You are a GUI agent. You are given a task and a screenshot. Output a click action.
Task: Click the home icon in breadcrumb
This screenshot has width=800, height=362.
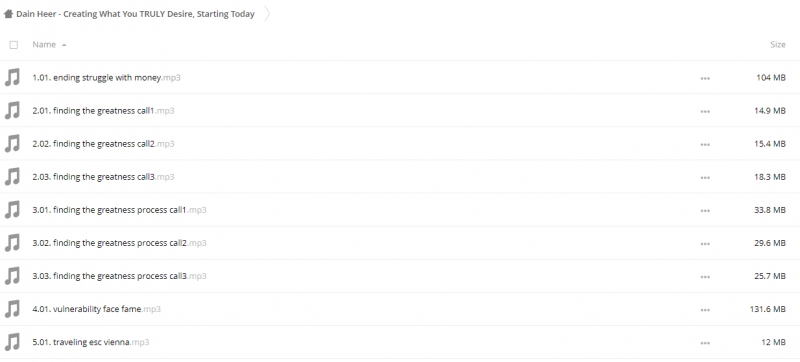[x=8, y=14]
